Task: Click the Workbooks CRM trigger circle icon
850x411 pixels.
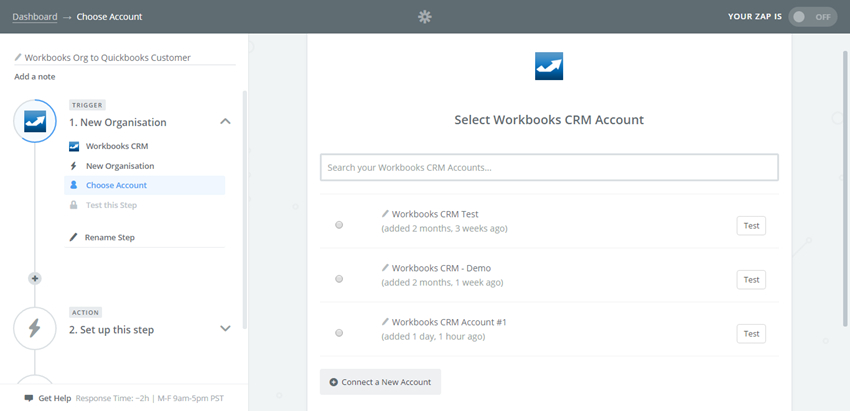Action: (x=35, y=121)
